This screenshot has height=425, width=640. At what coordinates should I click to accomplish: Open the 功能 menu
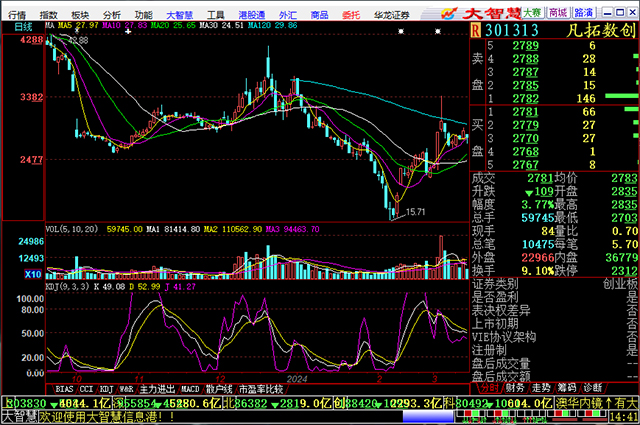(x=144, y=15)
